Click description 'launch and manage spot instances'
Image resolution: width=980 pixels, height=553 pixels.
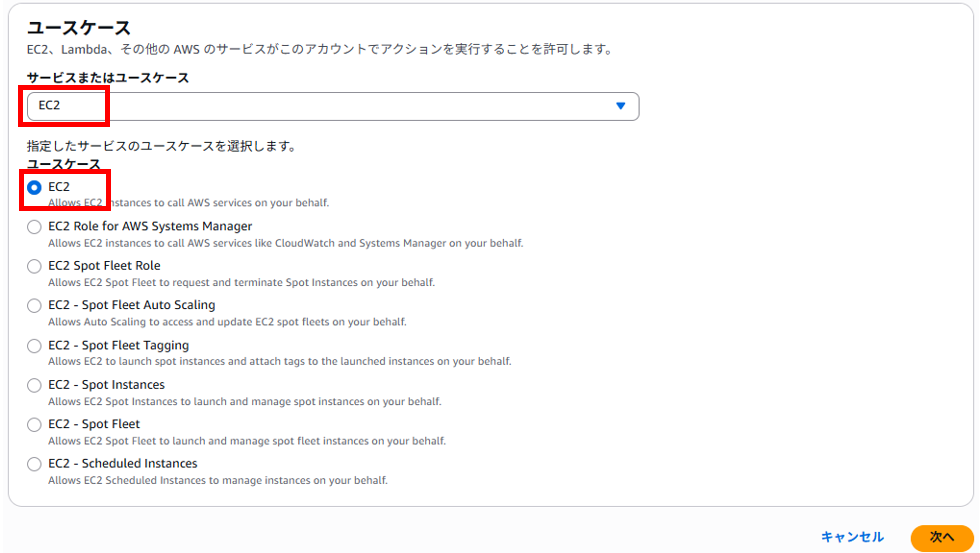point(244,401)
